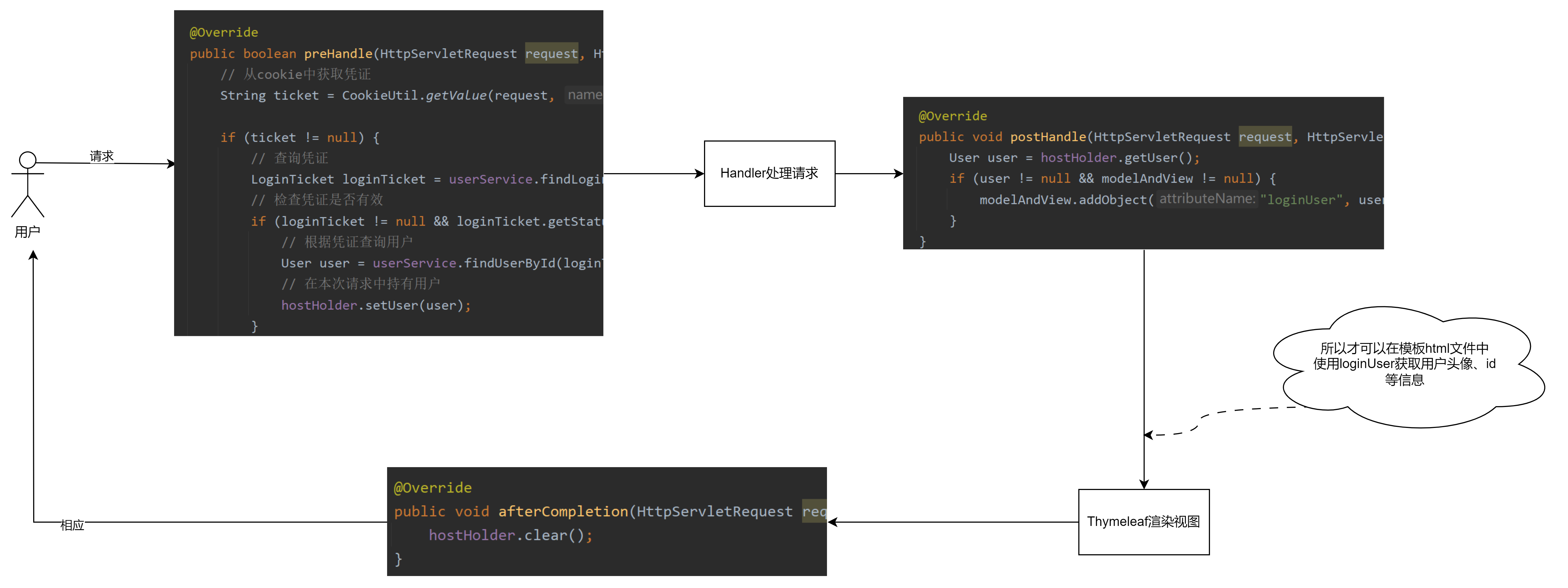Select the 用户 label under the actor
The image size is (1568, 588).
tap(27, 232)
